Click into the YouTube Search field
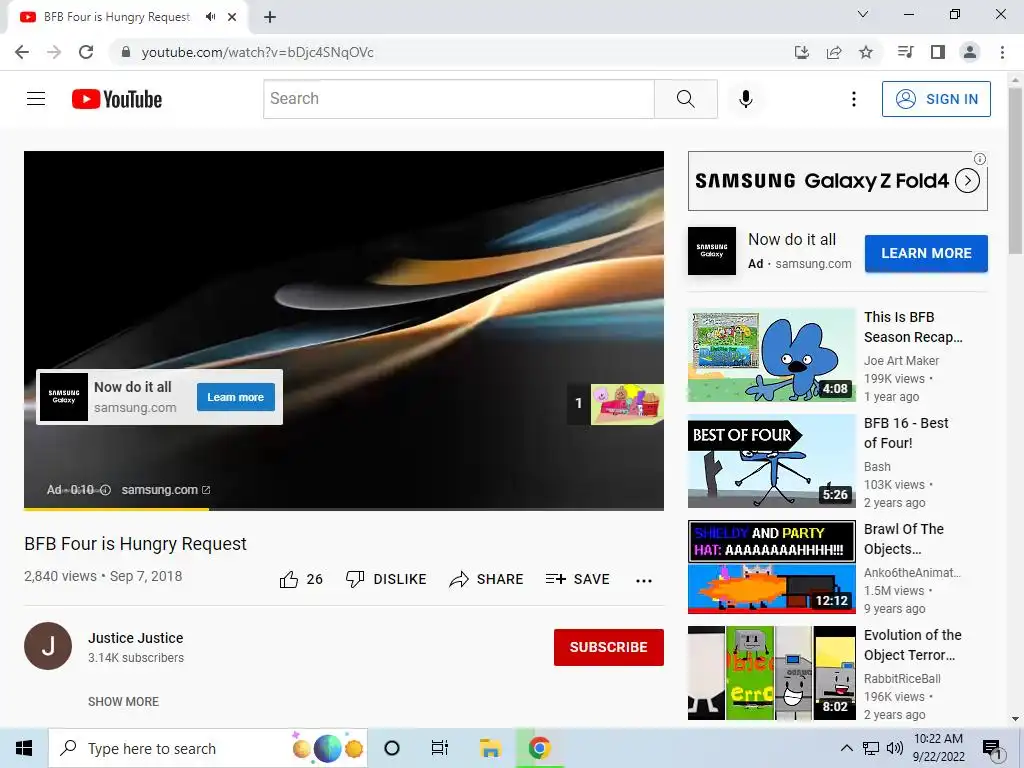Screen dimensions: 1024x768 (458, 99)
